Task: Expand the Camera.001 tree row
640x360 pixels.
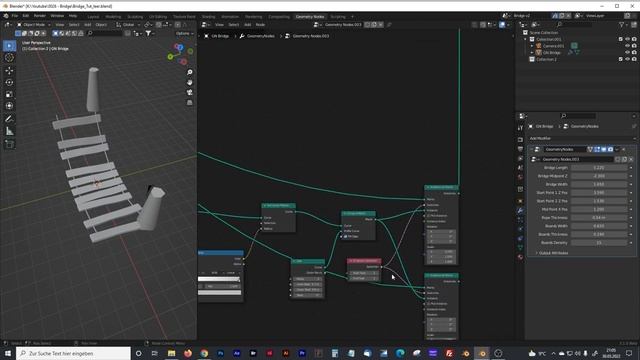Action: coord(532,46)
